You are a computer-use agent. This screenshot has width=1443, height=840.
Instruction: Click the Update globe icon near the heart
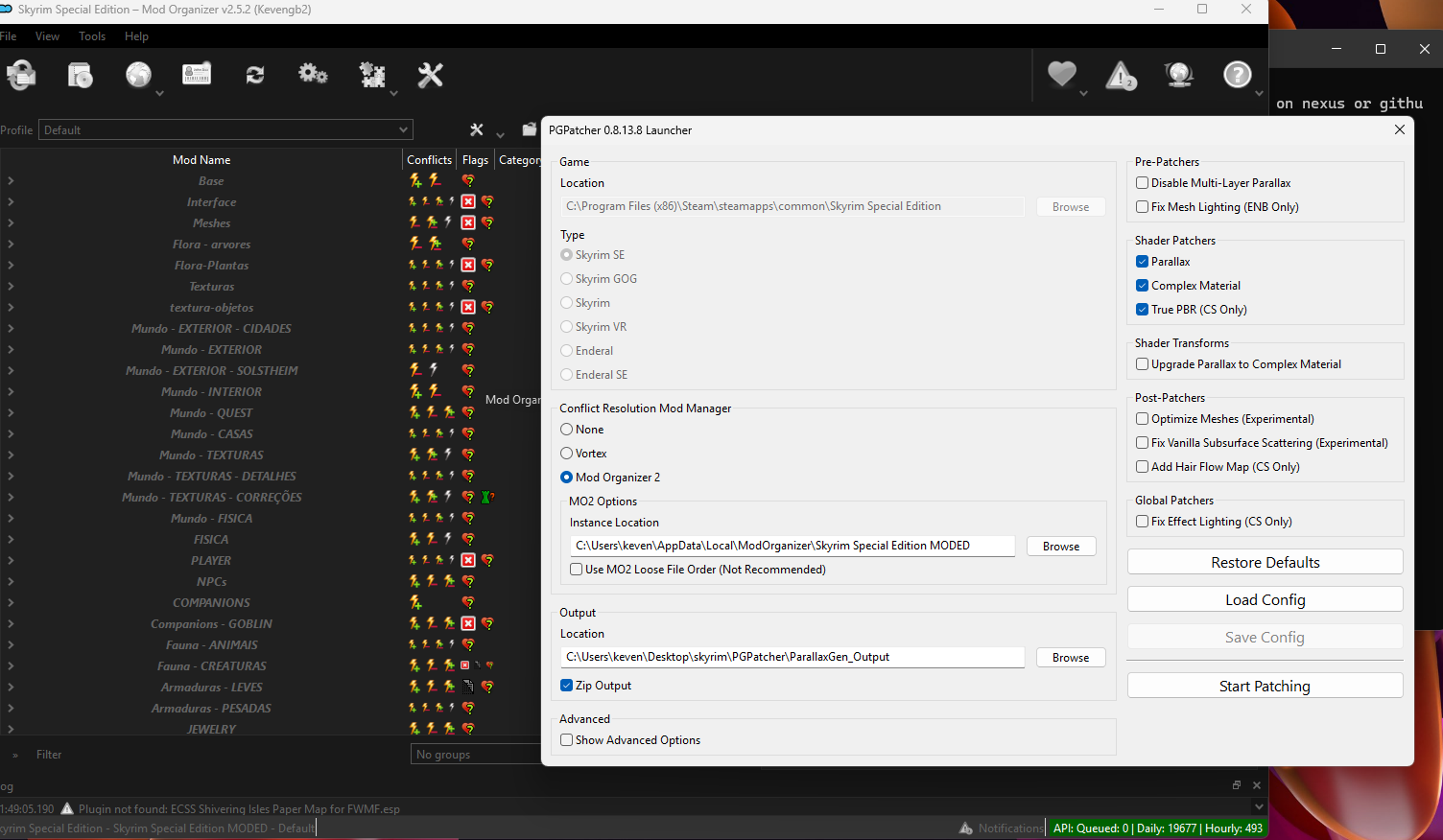(x=1179, y=75)
